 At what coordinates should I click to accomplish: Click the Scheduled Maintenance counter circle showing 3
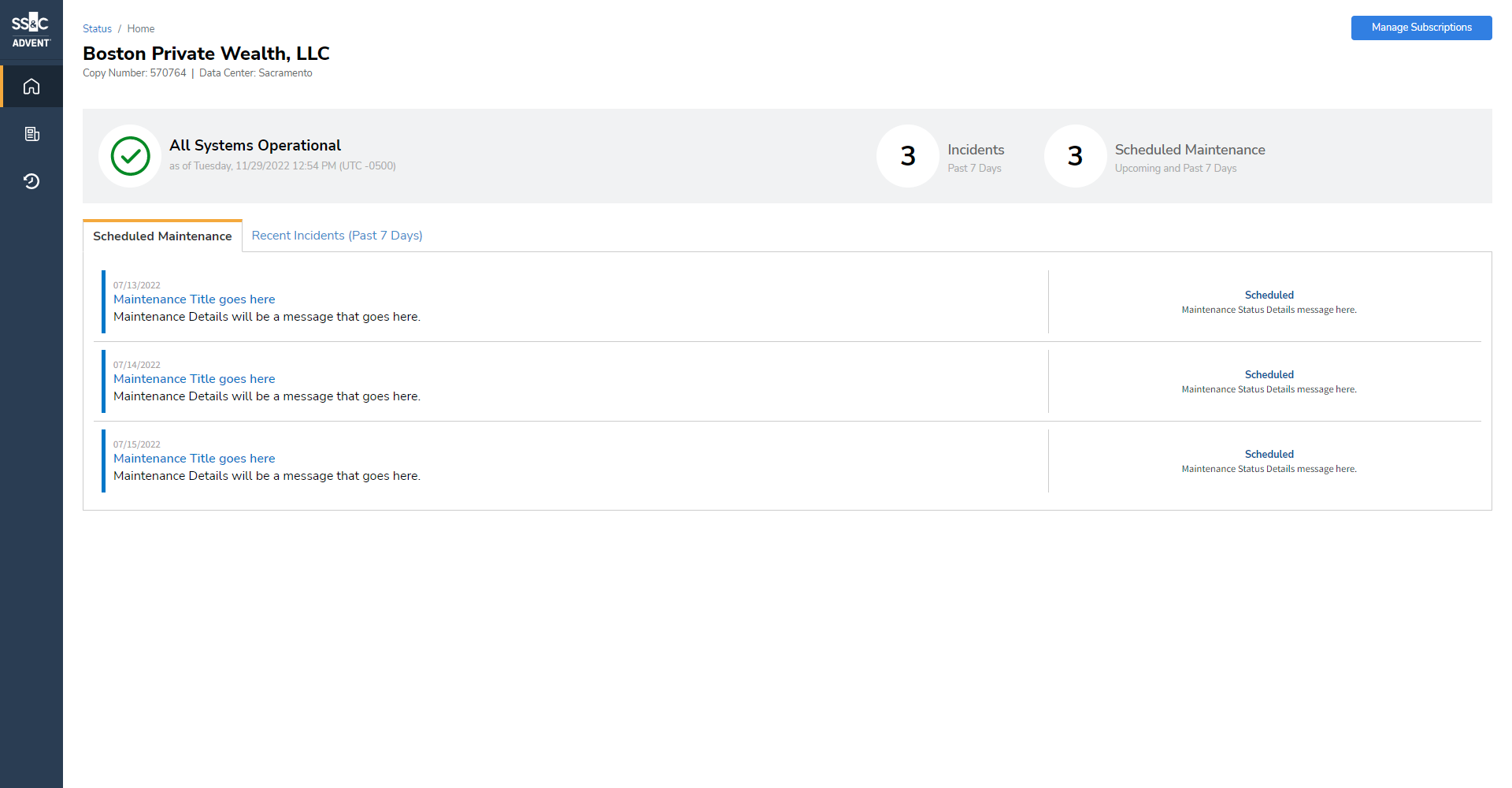pyautogui.click(x=1075, y=156)
